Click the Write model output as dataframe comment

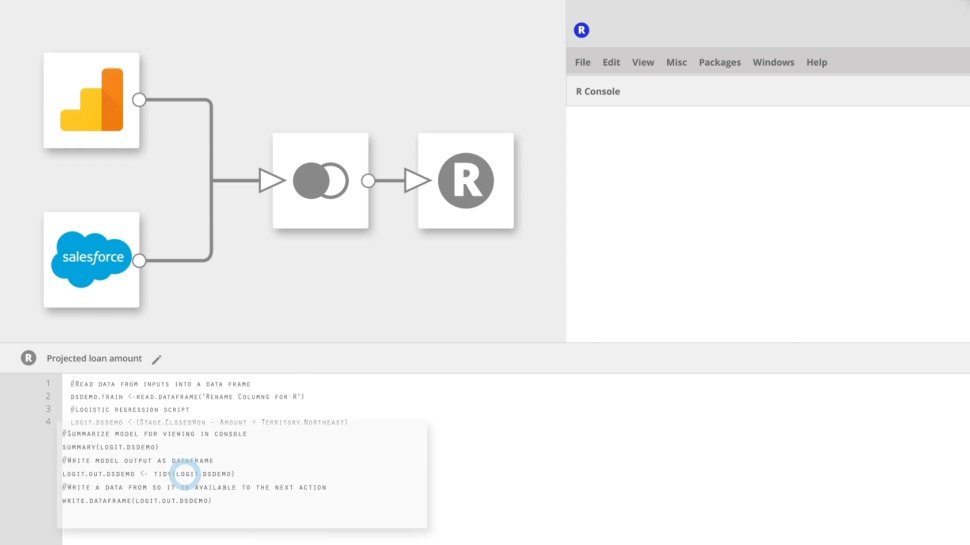coord(138,460)
